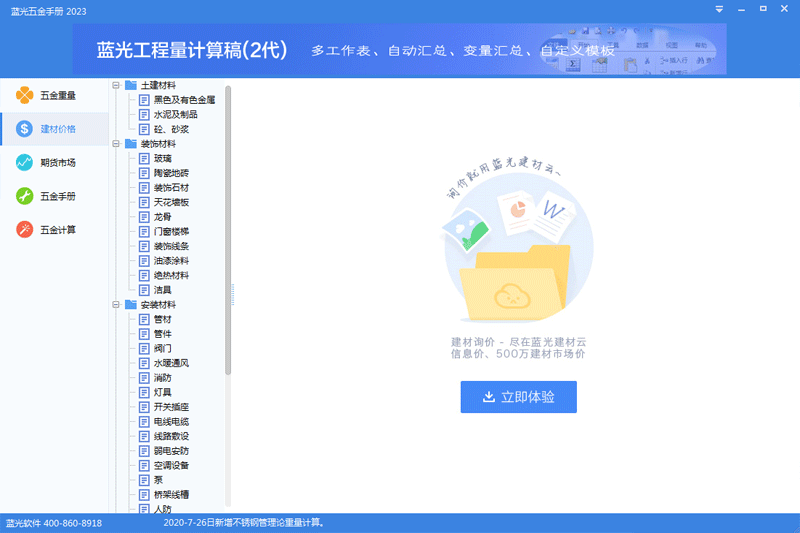Open the title bar dropdown menu arrow
This screenshot has height=533, width=800.
point(719,9)
